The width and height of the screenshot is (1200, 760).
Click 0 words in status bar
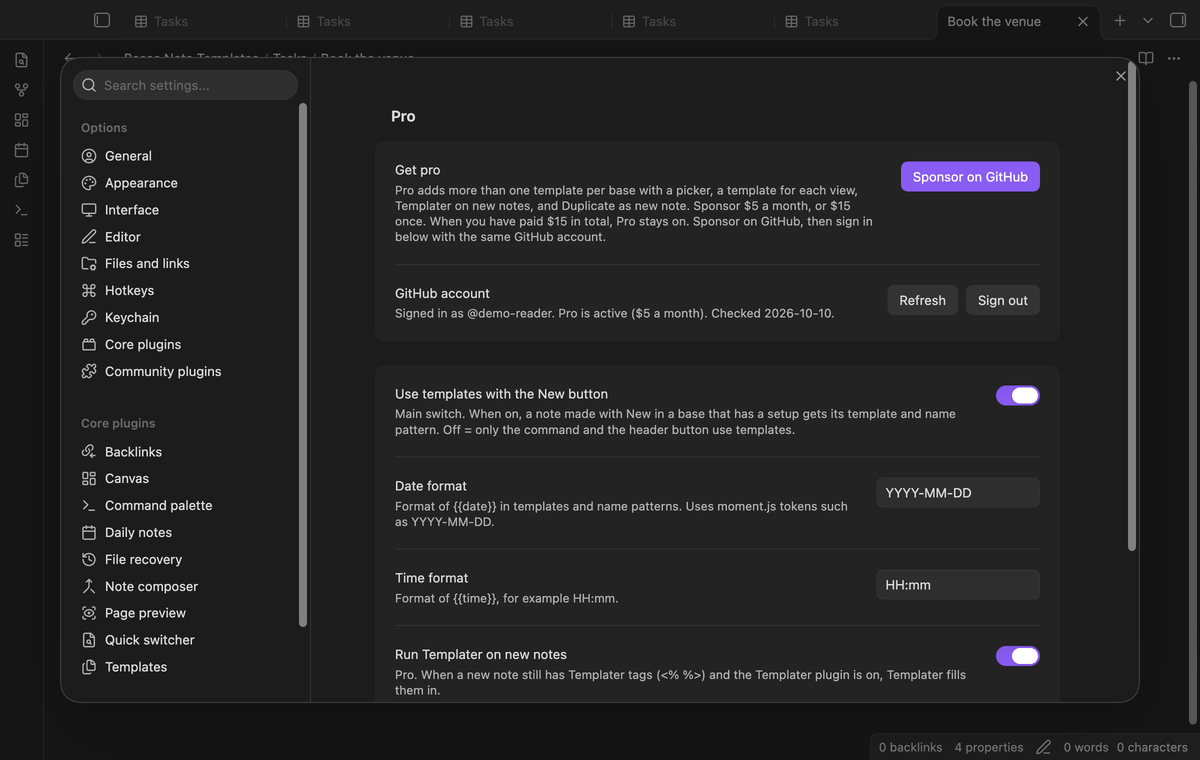[x=1086, y=747]
